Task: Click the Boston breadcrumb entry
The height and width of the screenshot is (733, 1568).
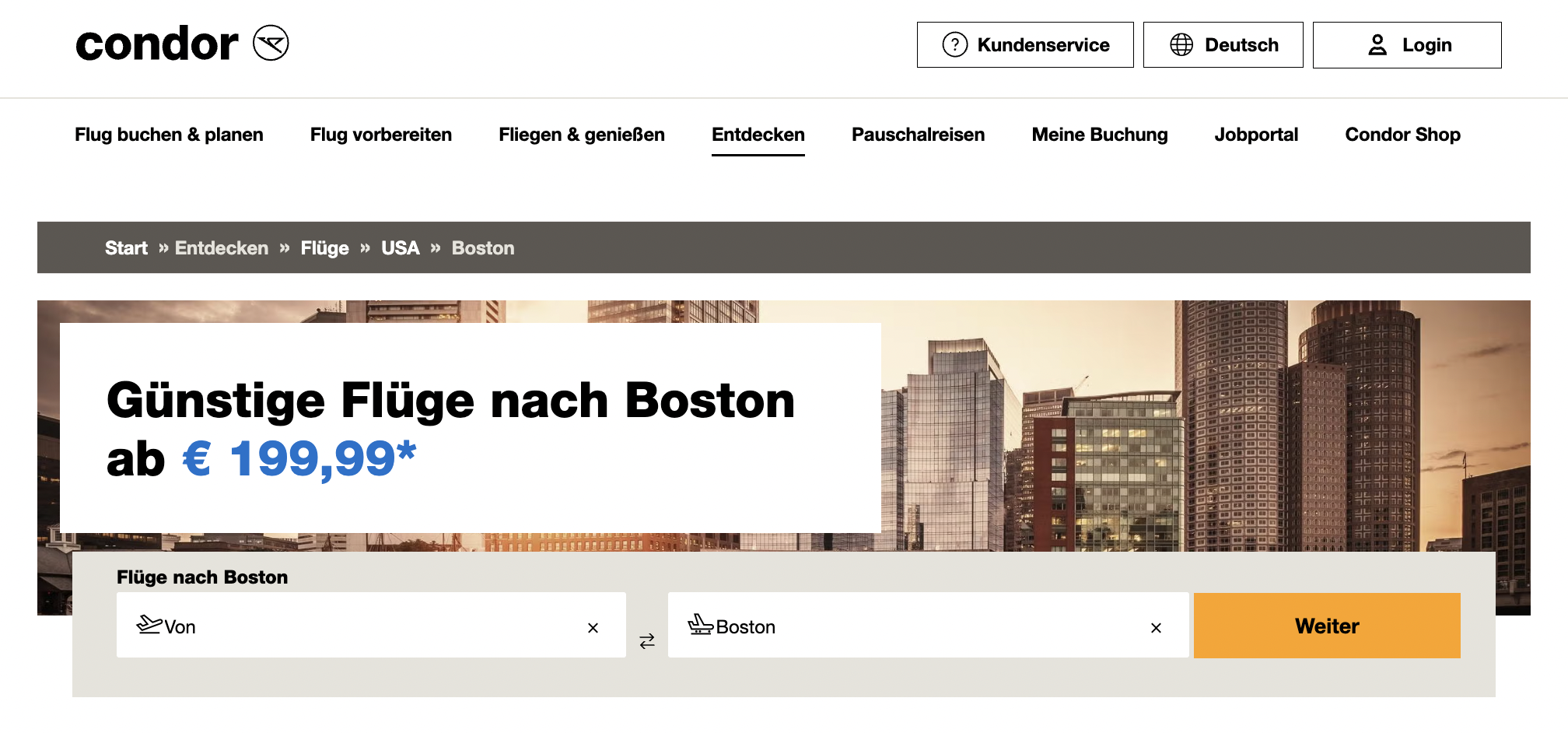Action: [483, 248]
